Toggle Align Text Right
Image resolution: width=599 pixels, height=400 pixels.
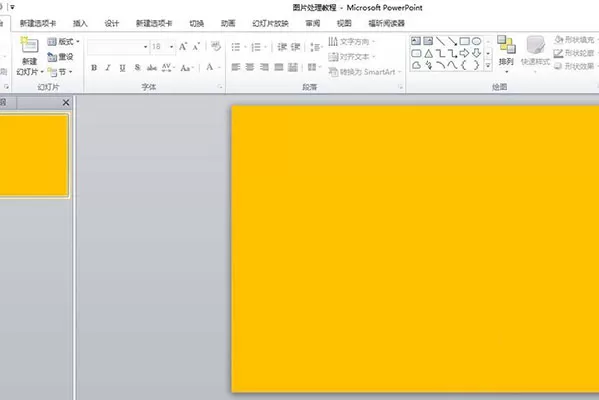(264, 68)
